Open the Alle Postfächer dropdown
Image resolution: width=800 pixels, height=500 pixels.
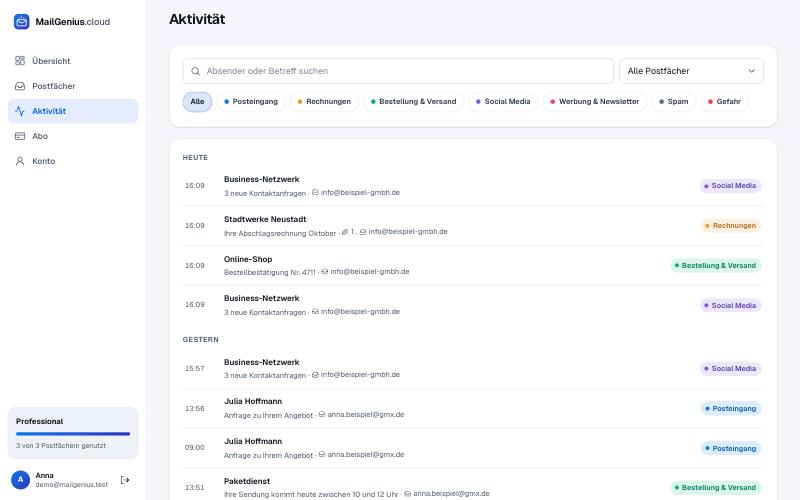point(691,71)
